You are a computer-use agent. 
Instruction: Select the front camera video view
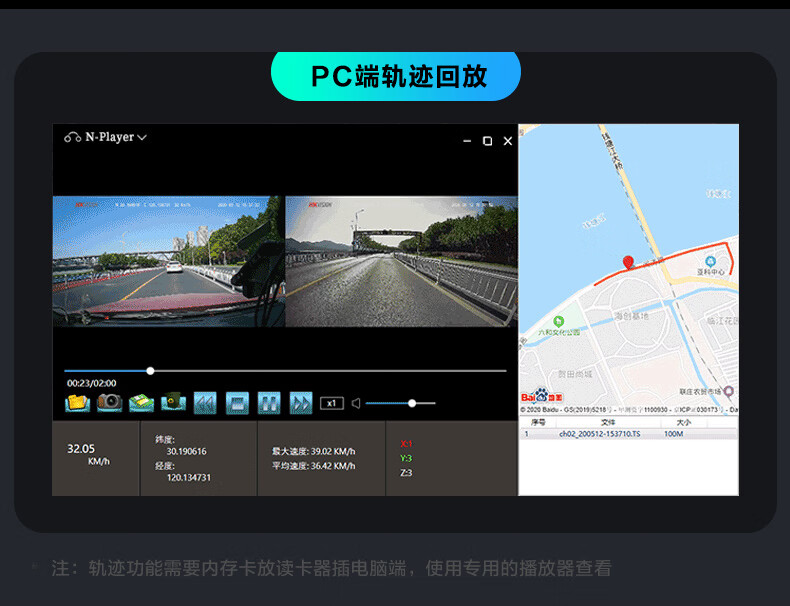(168, 260)
